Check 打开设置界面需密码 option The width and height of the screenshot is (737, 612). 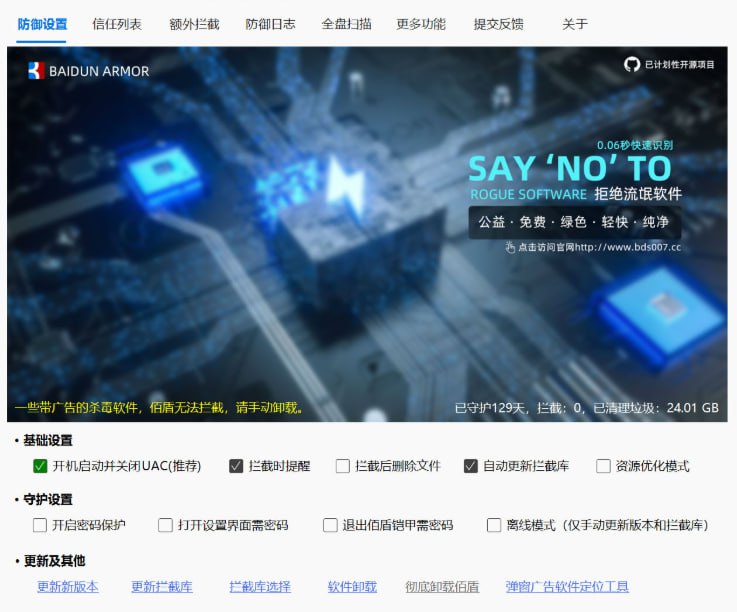(x=165, y=525)
